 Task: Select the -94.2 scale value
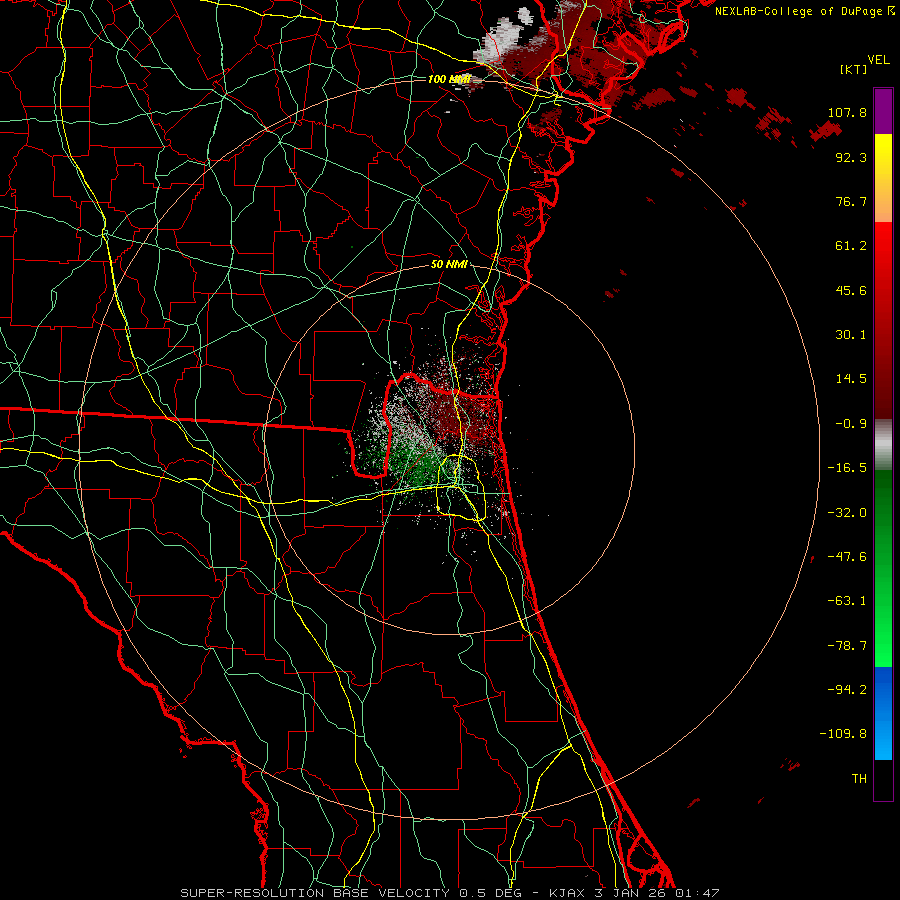coord(847,690)
